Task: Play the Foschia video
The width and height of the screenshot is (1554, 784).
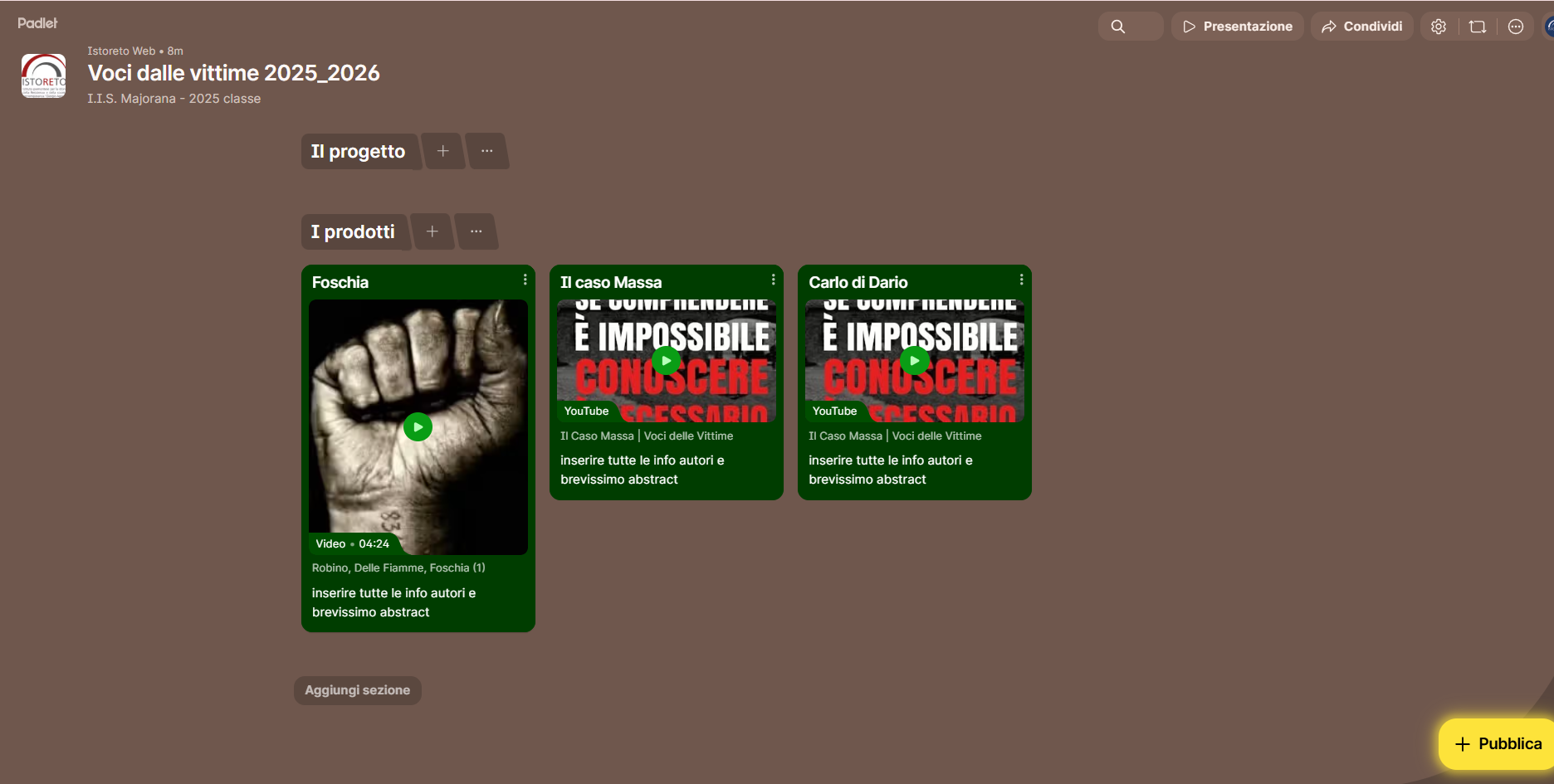Action: [418, 427]
